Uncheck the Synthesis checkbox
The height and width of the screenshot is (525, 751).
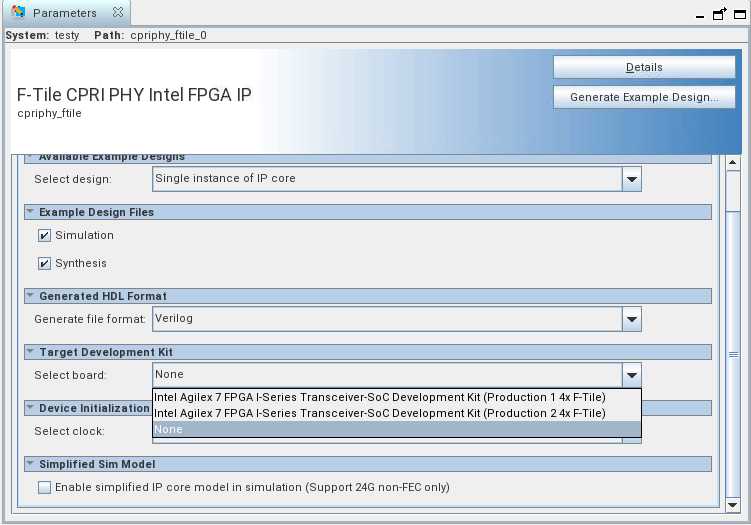45,263
